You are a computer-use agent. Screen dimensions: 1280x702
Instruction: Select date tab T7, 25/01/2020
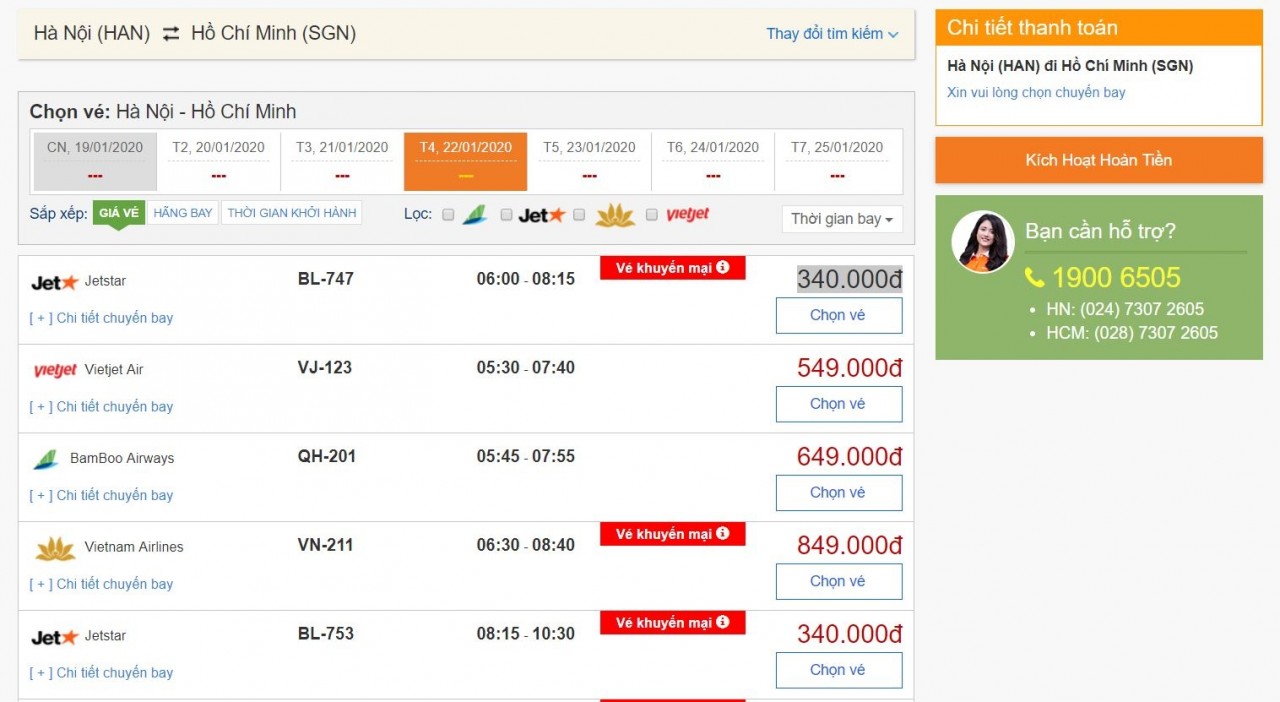(x=837, y=161)
